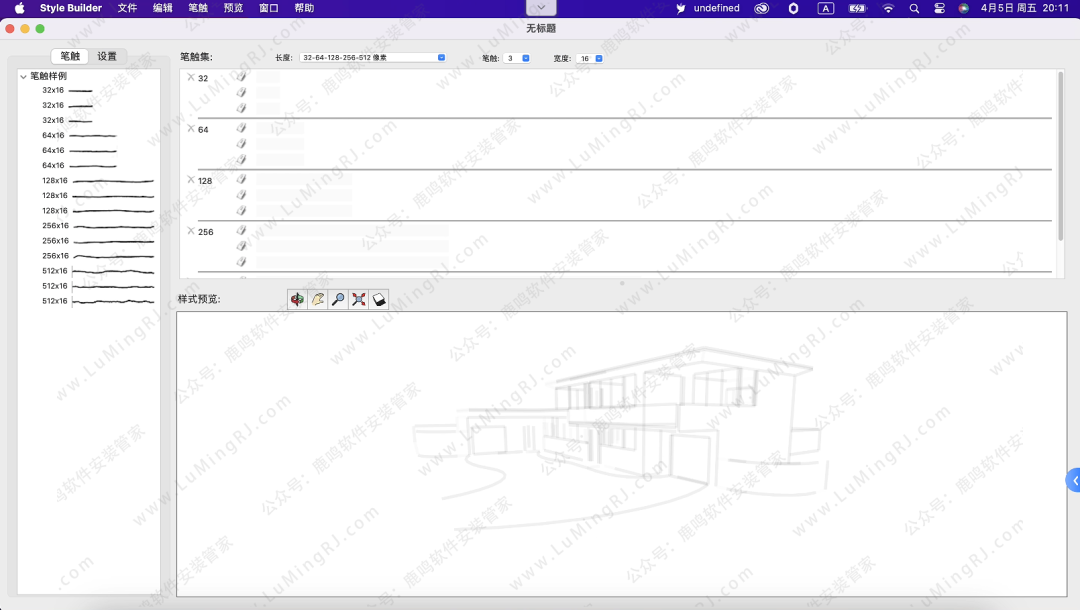Viewport: 1080px width, 610px height.
Task: Click the eraser icon in preview toolbar
Action: (x=379, y=299)
